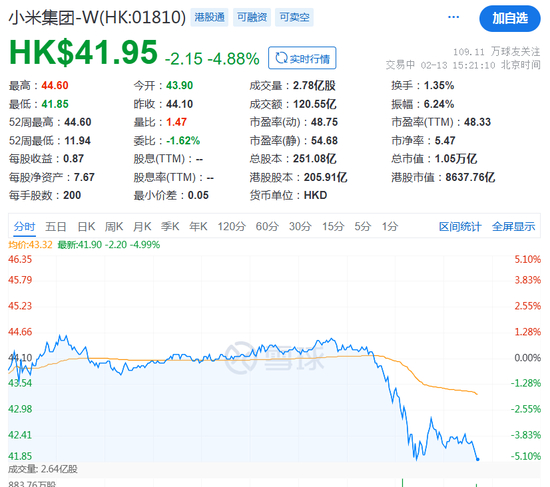Screen dimensions: 550x487
Task: Add stock via 加自选 button
Action: coord(510,18)
